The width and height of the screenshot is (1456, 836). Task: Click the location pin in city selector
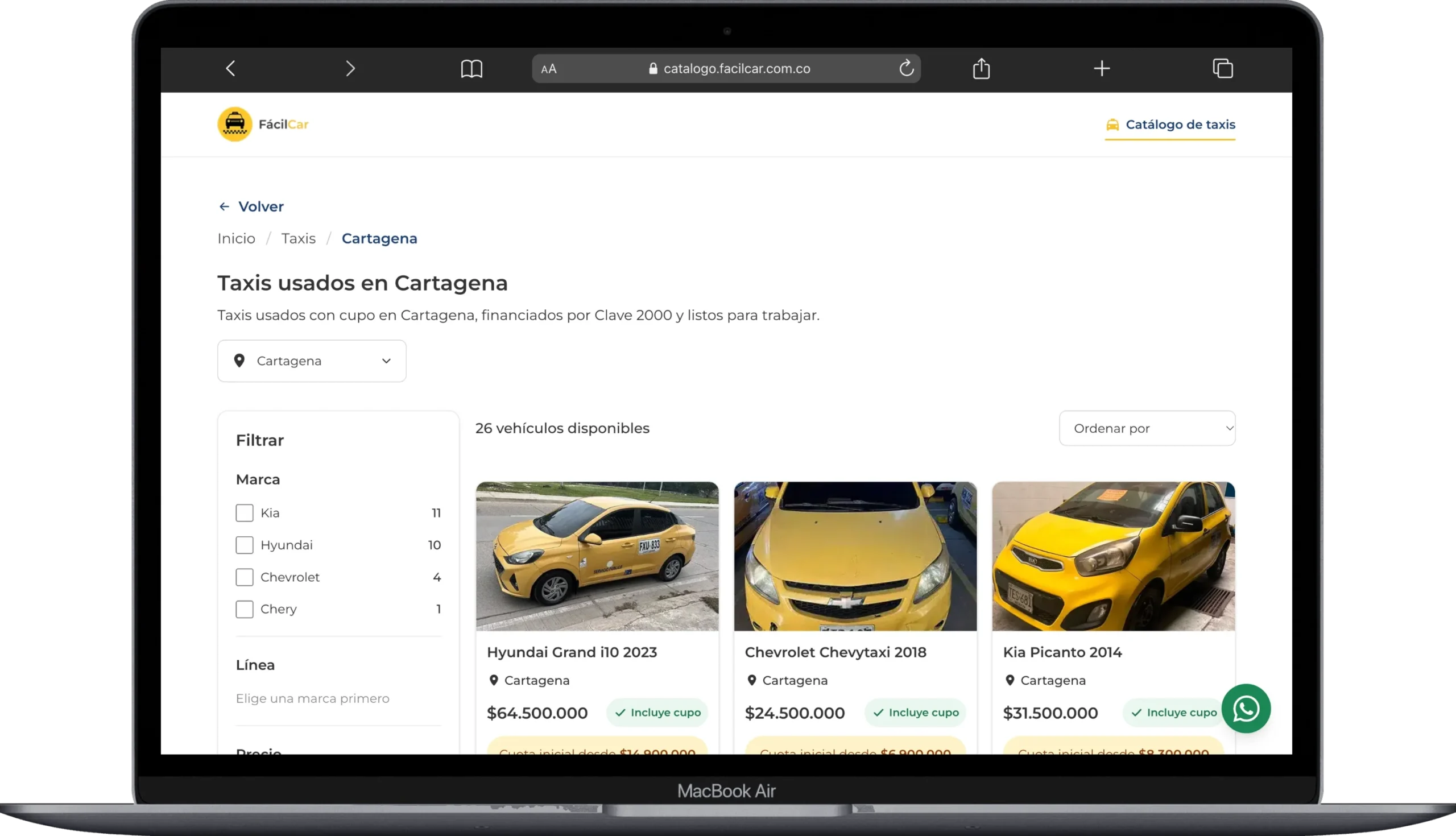(239, 361)
